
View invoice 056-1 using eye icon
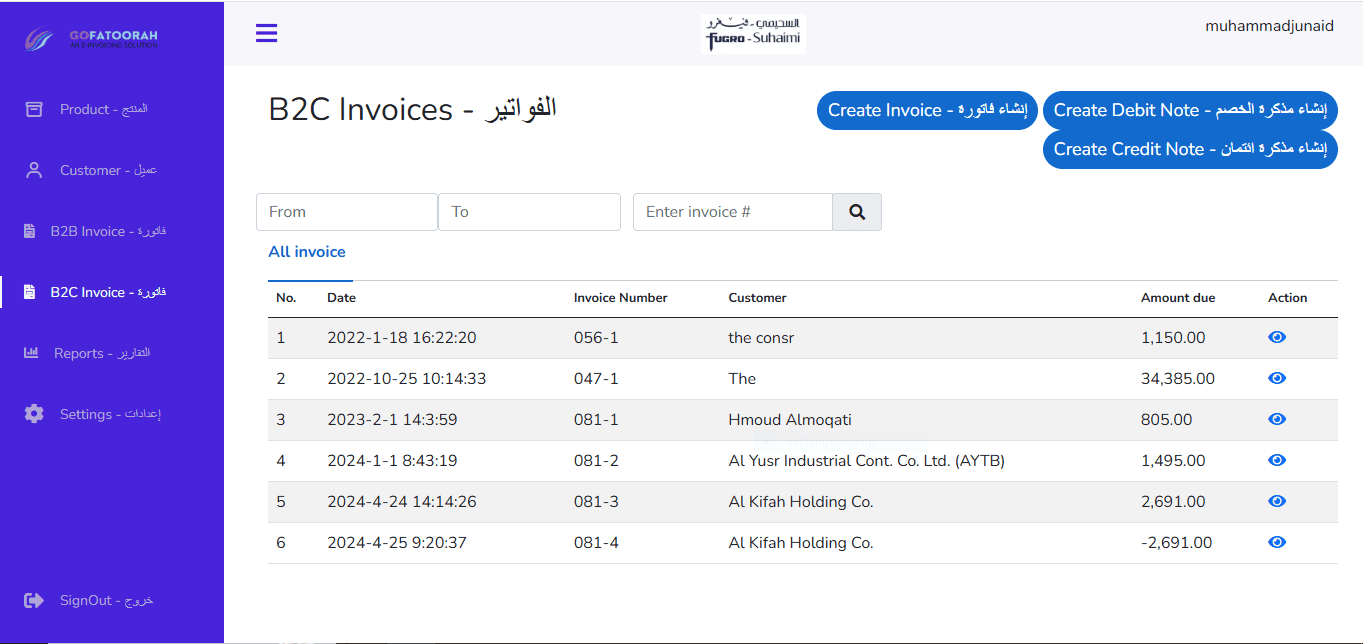(1276, 338)
